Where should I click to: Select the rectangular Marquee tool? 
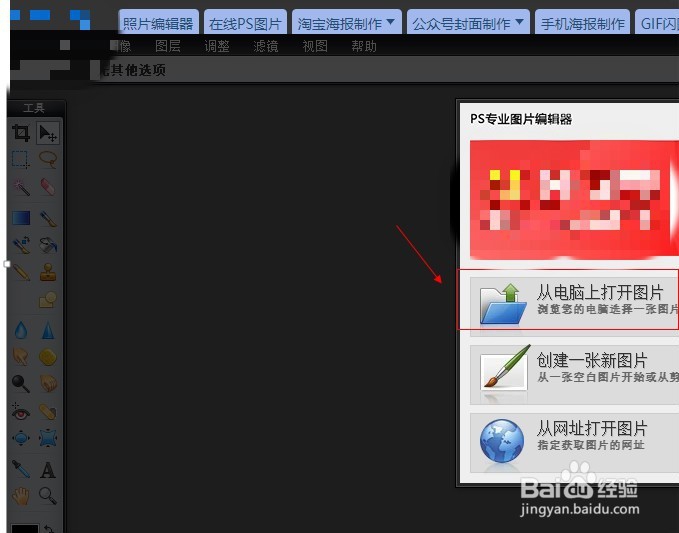point(21,159)
